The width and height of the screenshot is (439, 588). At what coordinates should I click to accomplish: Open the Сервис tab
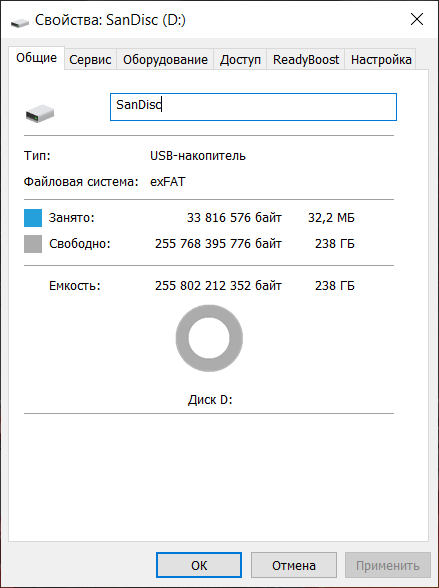[90, 60]
